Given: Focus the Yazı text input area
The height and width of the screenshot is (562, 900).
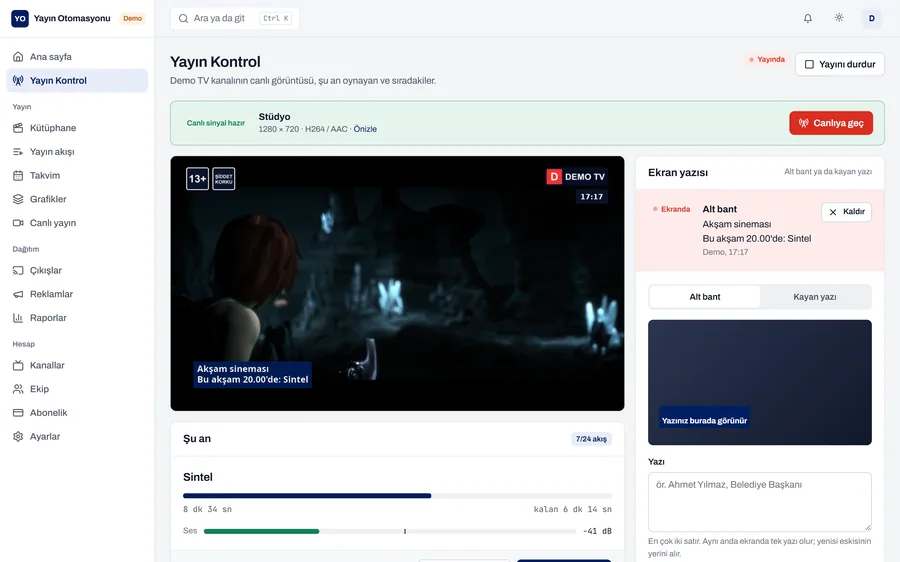Looking at the screenshot, I should [x=760, y=502].
